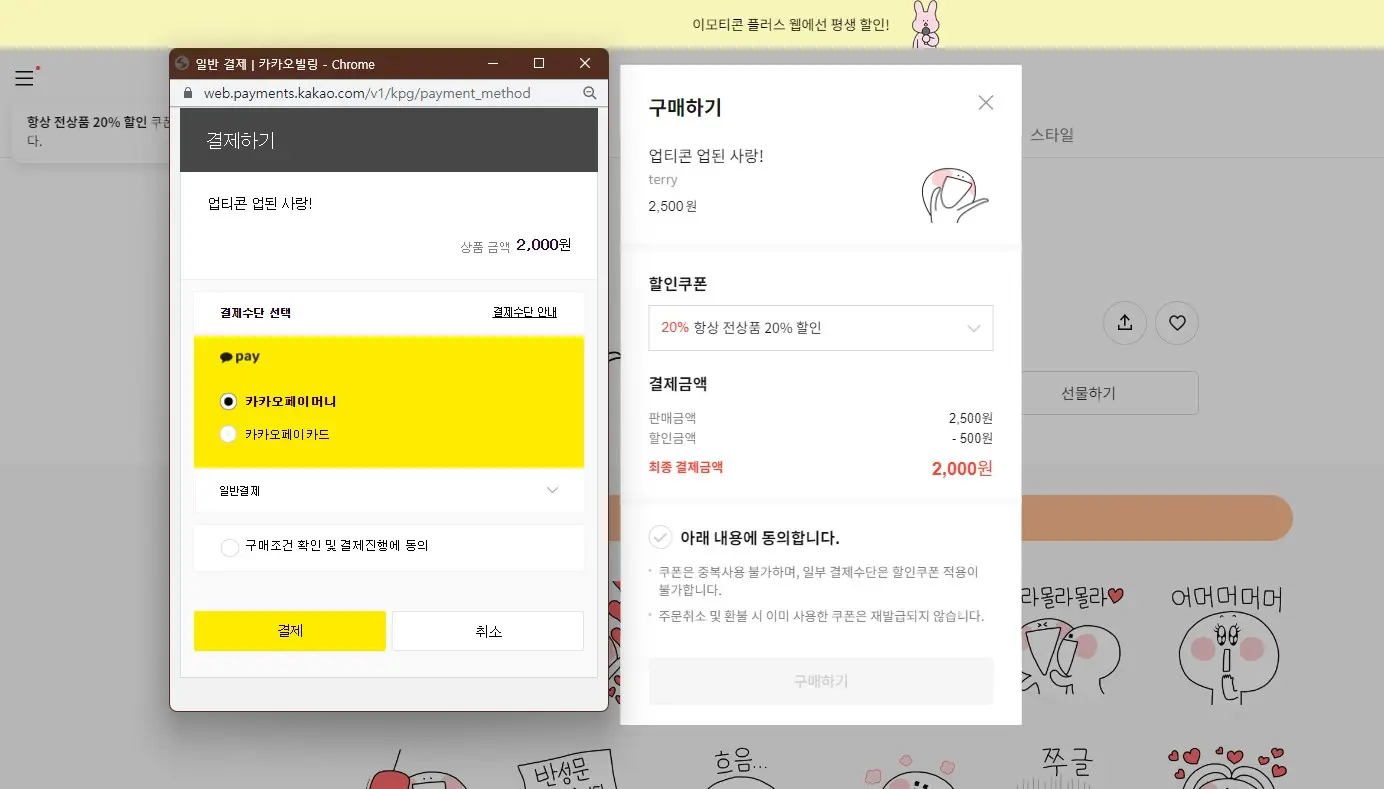Click the rabbit character in the top banner
This screenshot has width=1384, height=789.
pos(926,23)
